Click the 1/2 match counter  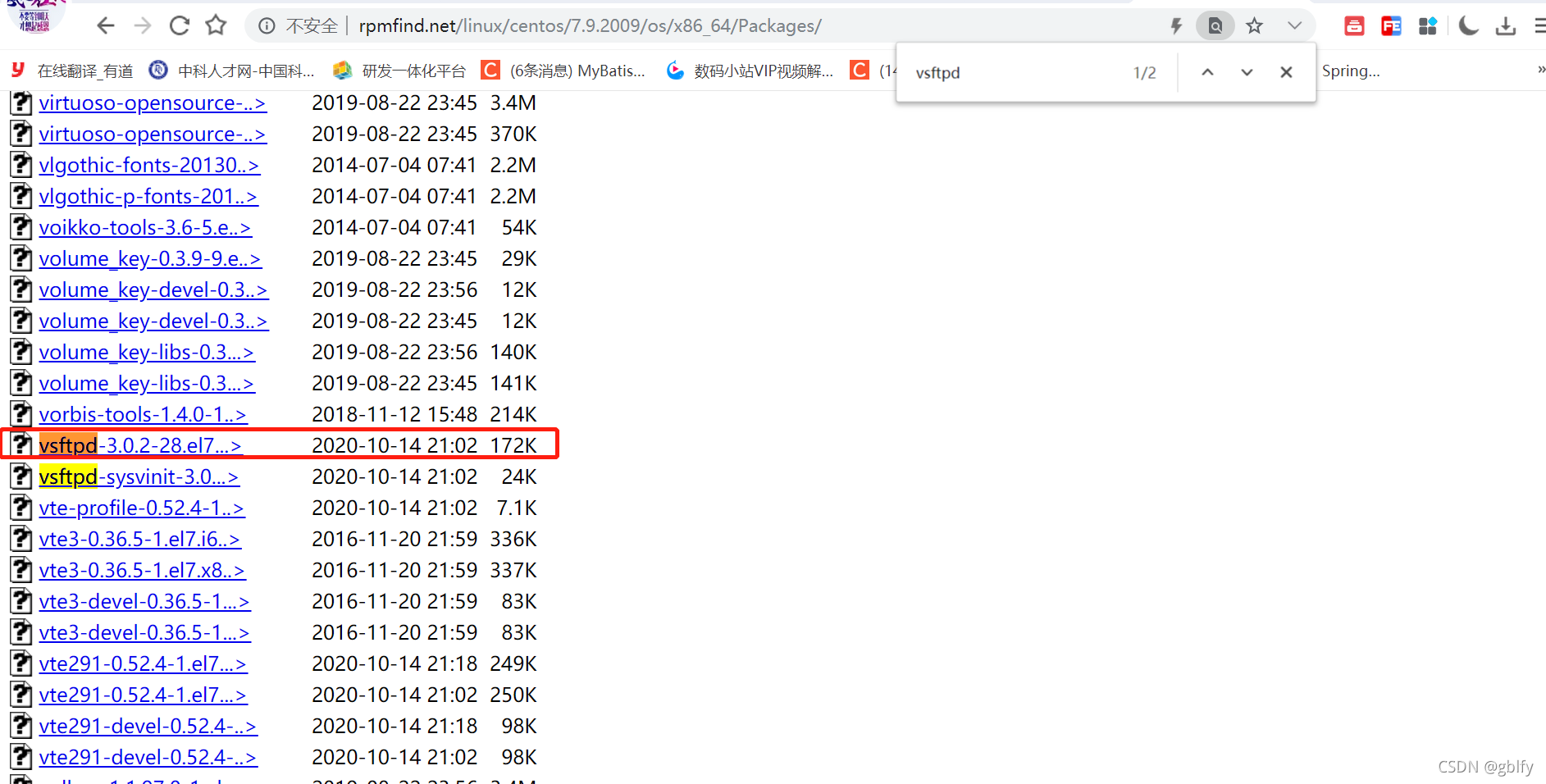coord(1145,73)
